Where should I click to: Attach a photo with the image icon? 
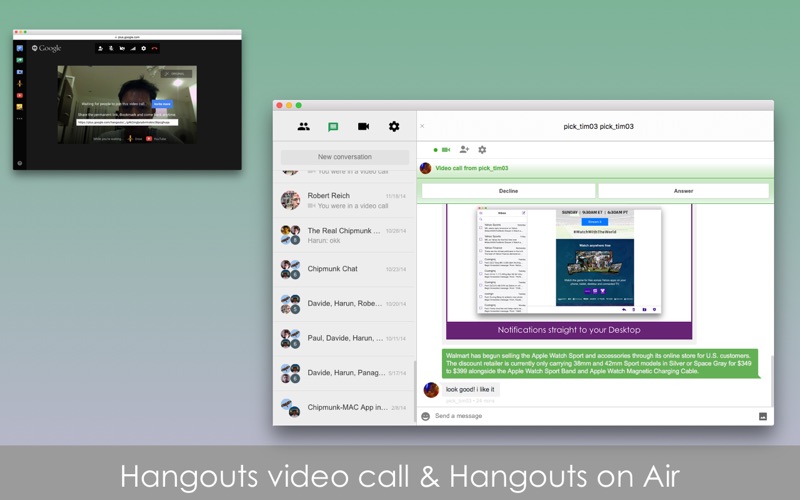pyautogui.click(x=763, y=416)
